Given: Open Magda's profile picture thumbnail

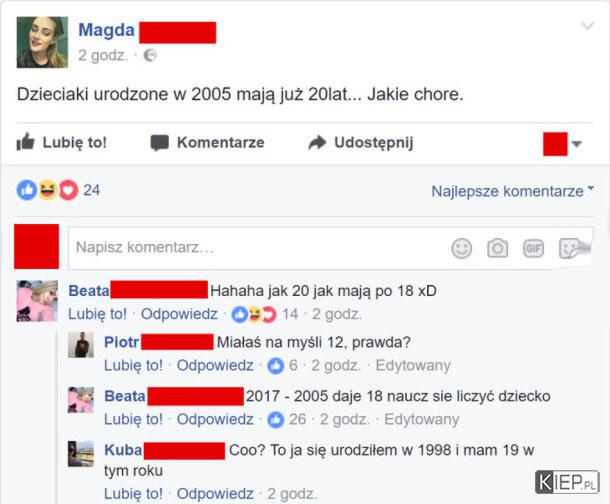Looking at the screenshot, I should coord(42,42).
